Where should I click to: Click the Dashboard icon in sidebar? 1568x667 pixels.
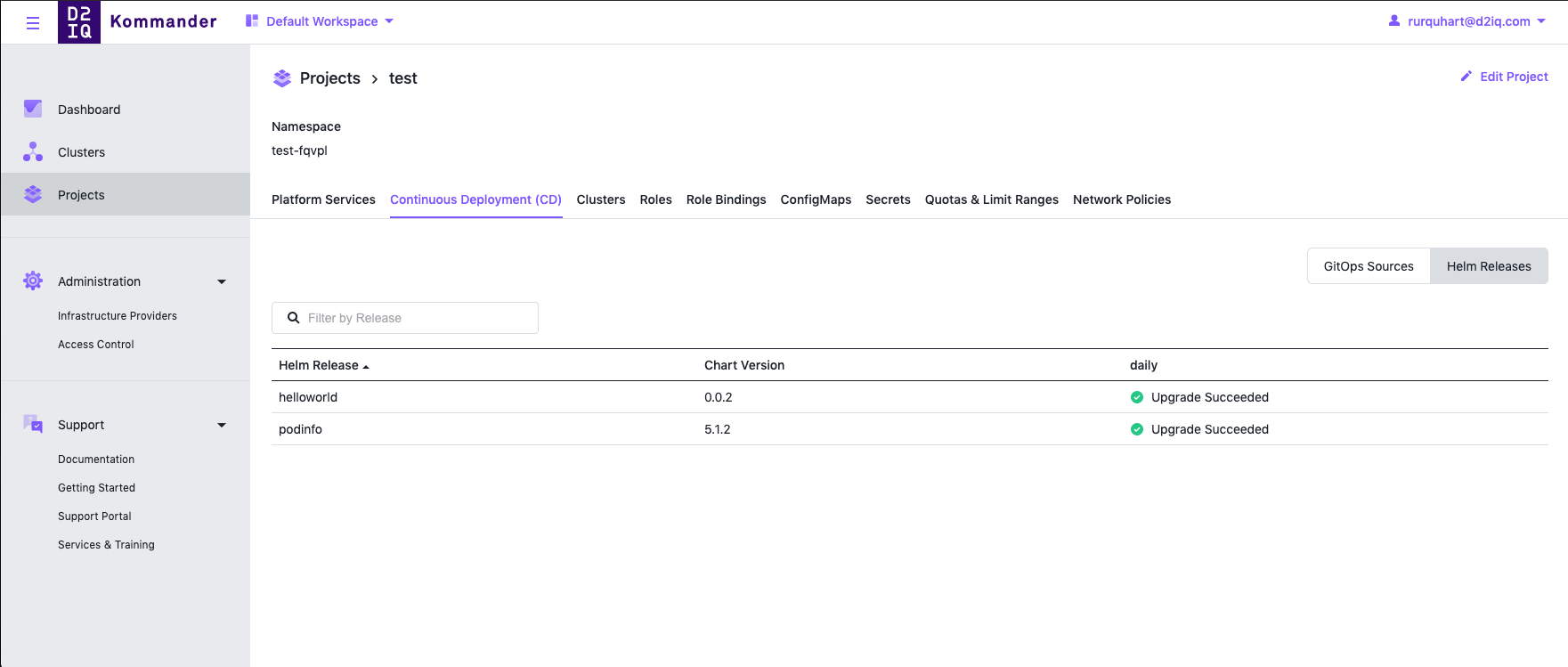click(33, 109)
